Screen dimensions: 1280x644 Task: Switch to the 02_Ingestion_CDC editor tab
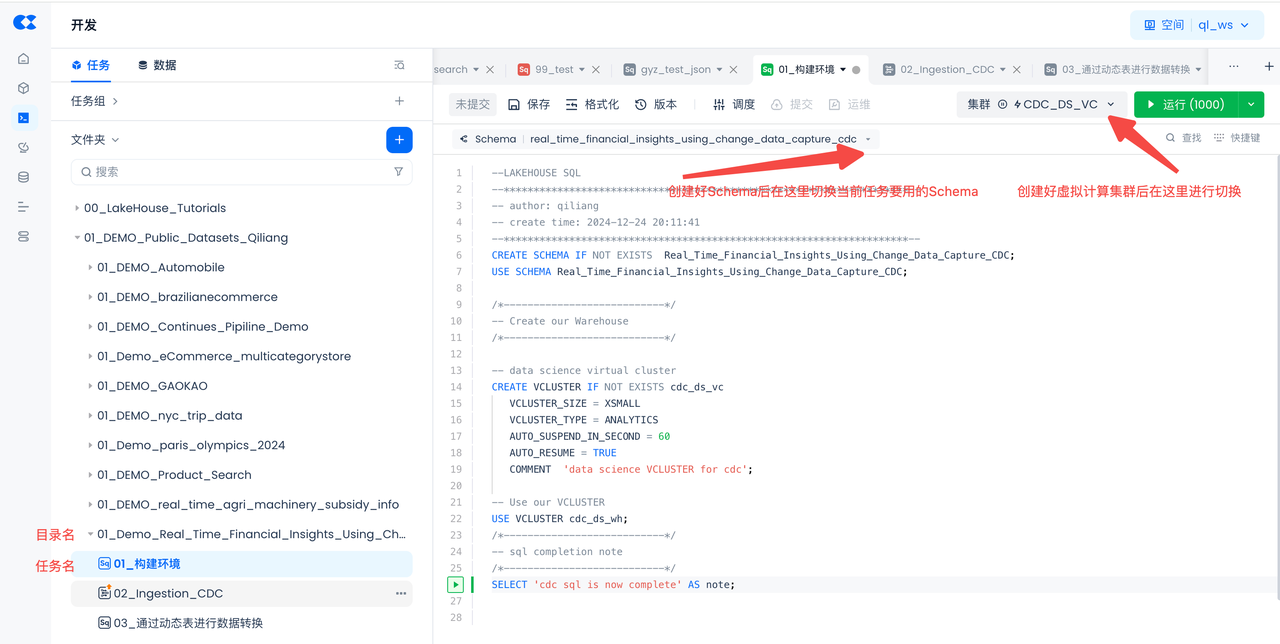[946, 70]
